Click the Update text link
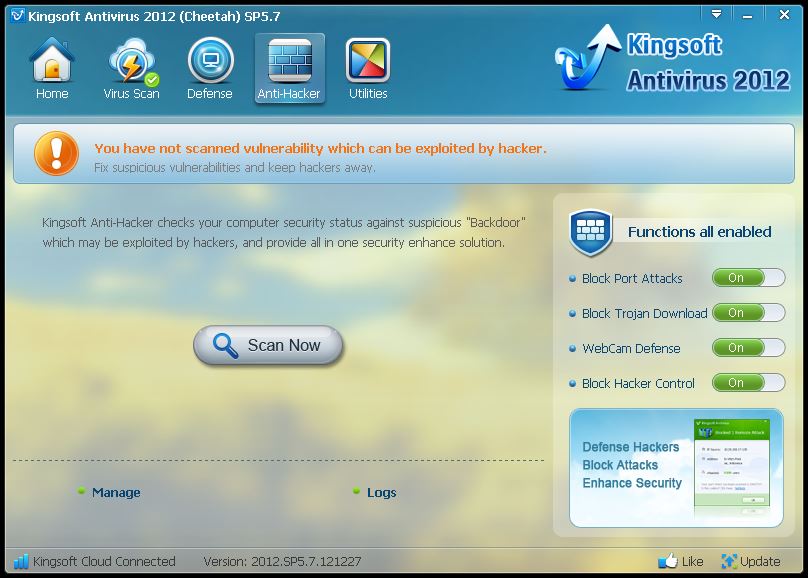The width and height of the screenshot is (808, 578). 760,562
